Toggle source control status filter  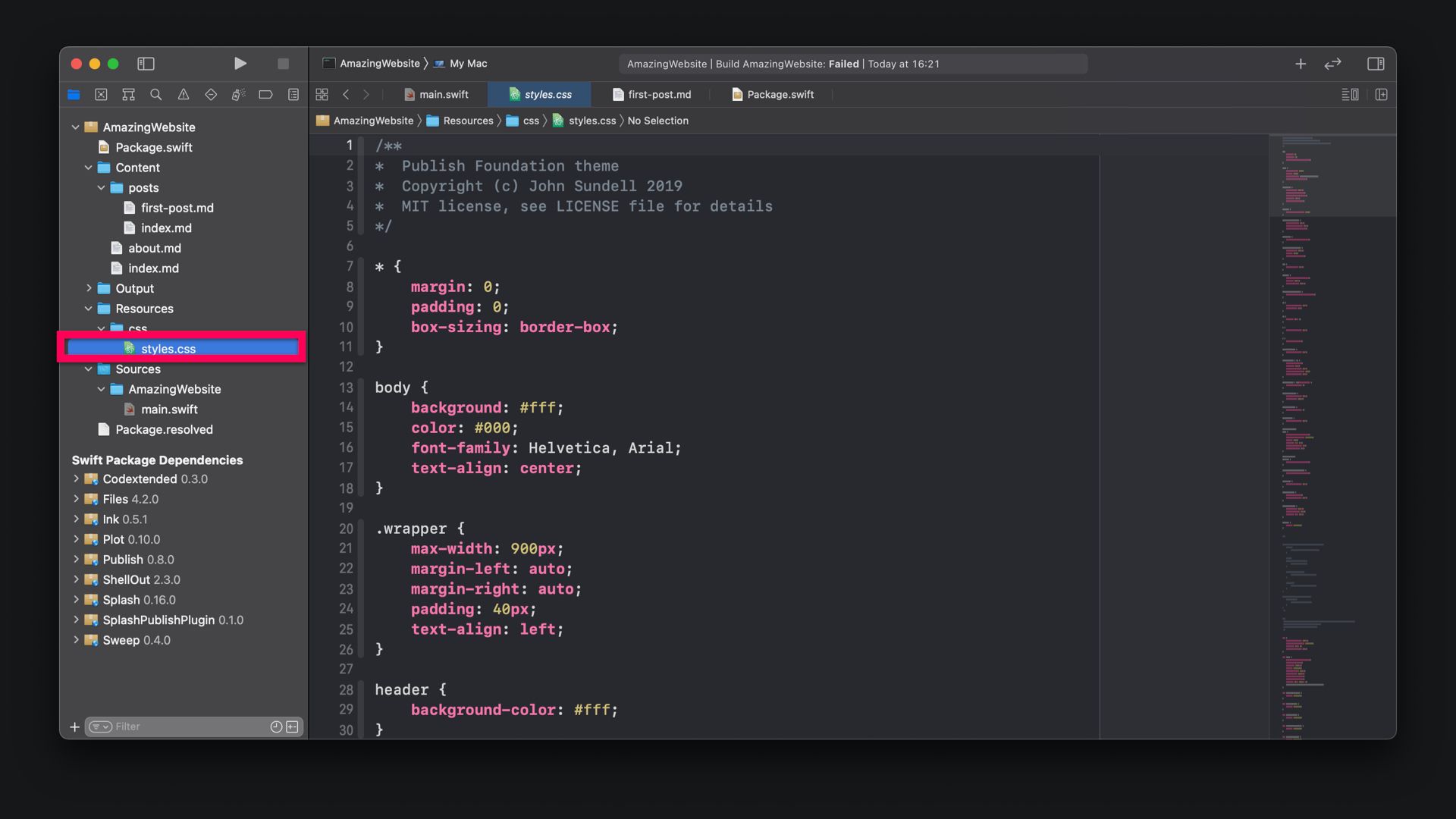(x=292, y=726)
